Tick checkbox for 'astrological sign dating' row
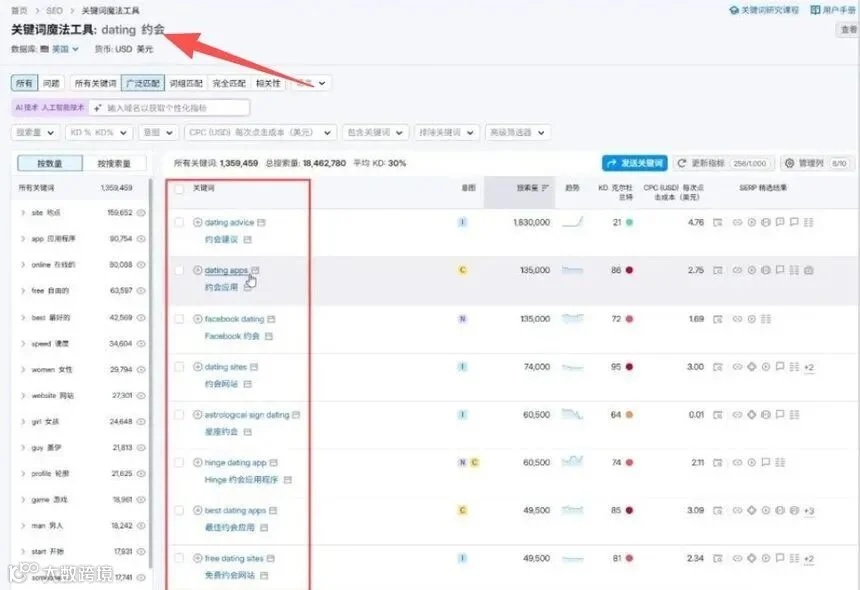Image resolution: width=860 pixels, height=590 pixels. [x=179, y=415]
